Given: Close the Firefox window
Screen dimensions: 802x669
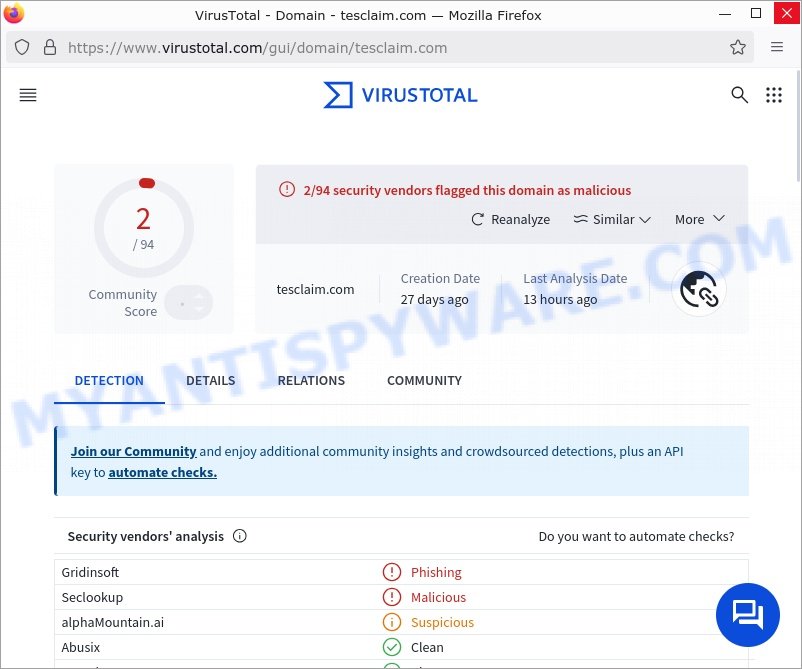Looking at the screenshot, I should [787, 13].
